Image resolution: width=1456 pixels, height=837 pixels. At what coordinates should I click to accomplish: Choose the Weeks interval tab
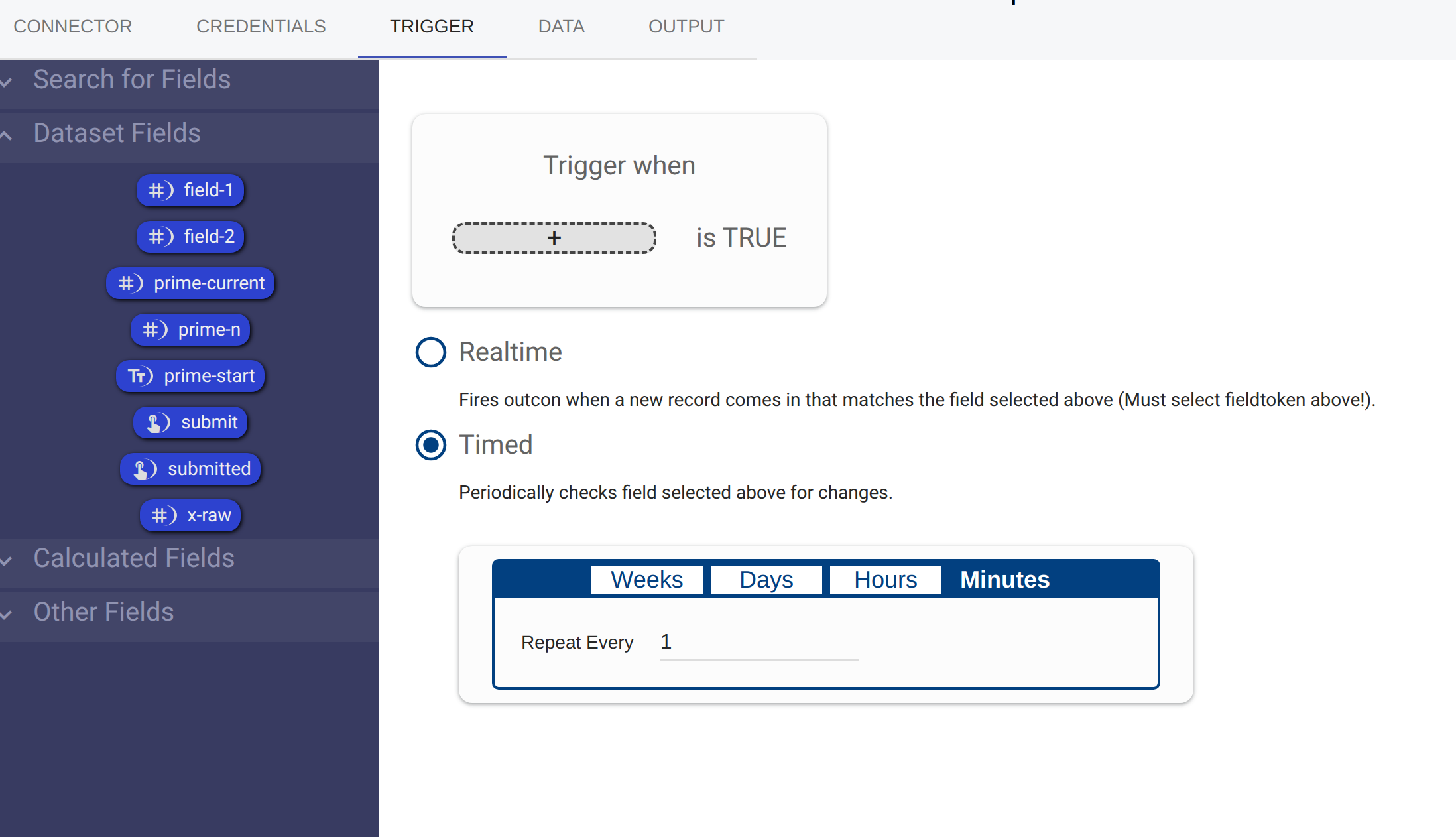click(647, 580)
